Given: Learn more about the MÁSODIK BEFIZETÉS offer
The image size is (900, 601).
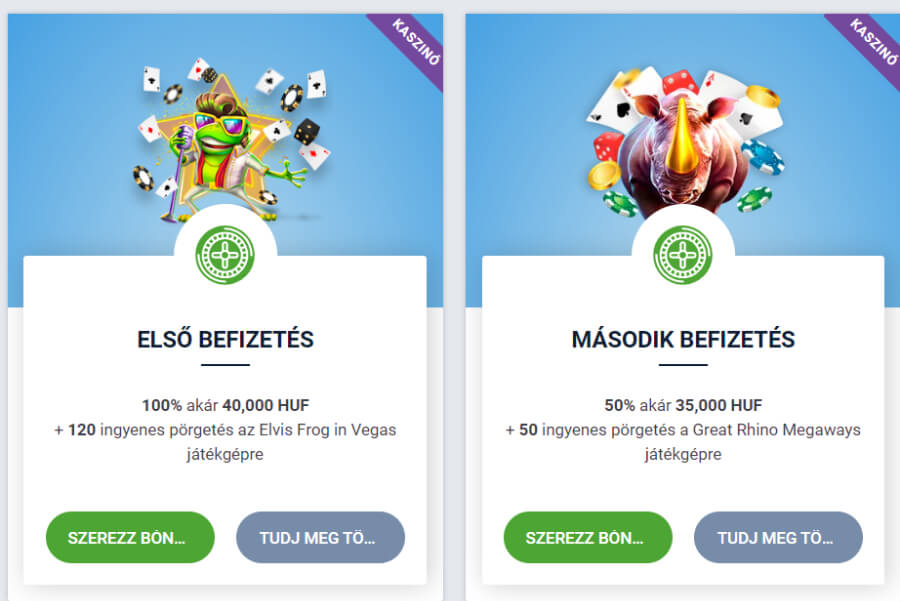Looking at the screenshot, I should point(778,537).
